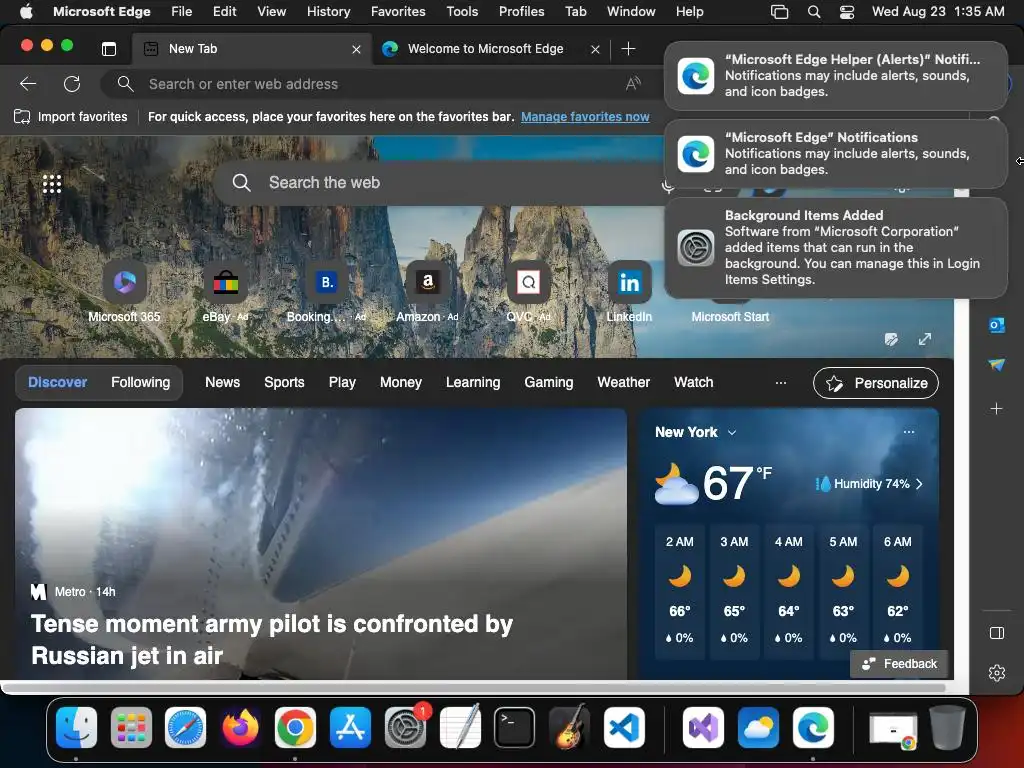Open Visual Studio Code in the Dock
The width and height of the screenshot is (1024, 768).
coord(624,728)
